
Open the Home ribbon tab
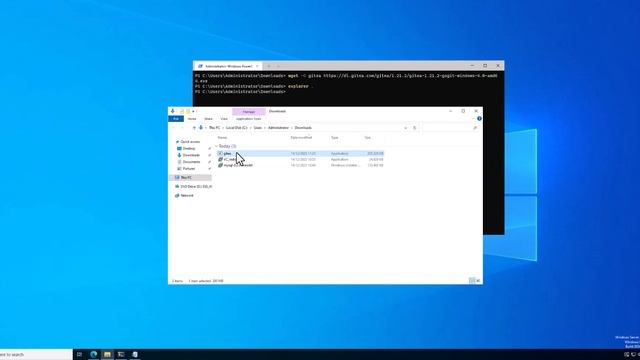tap(192, 119)
